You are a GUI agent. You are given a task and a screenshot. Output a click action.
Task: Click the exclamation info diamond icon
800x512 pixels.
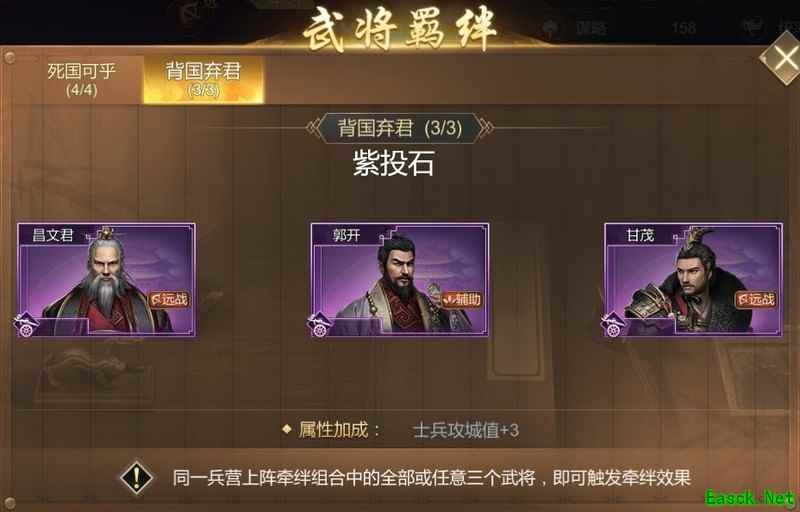[x=136, y=478]
